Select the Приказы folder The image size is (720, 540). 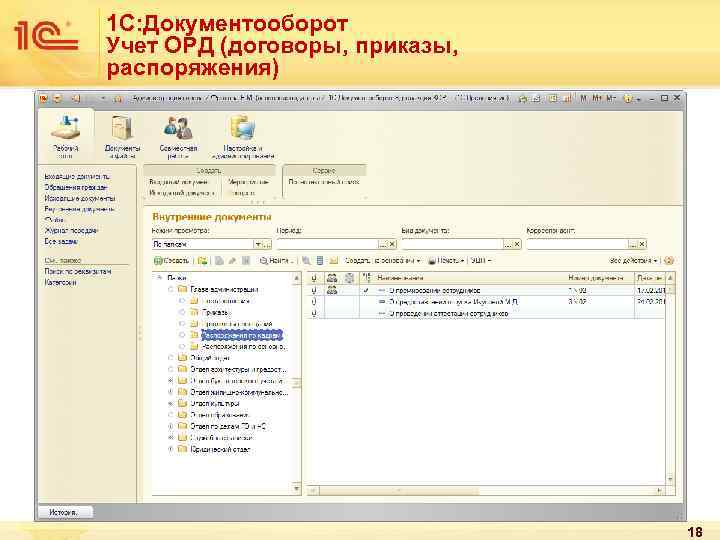click(215, 312)
